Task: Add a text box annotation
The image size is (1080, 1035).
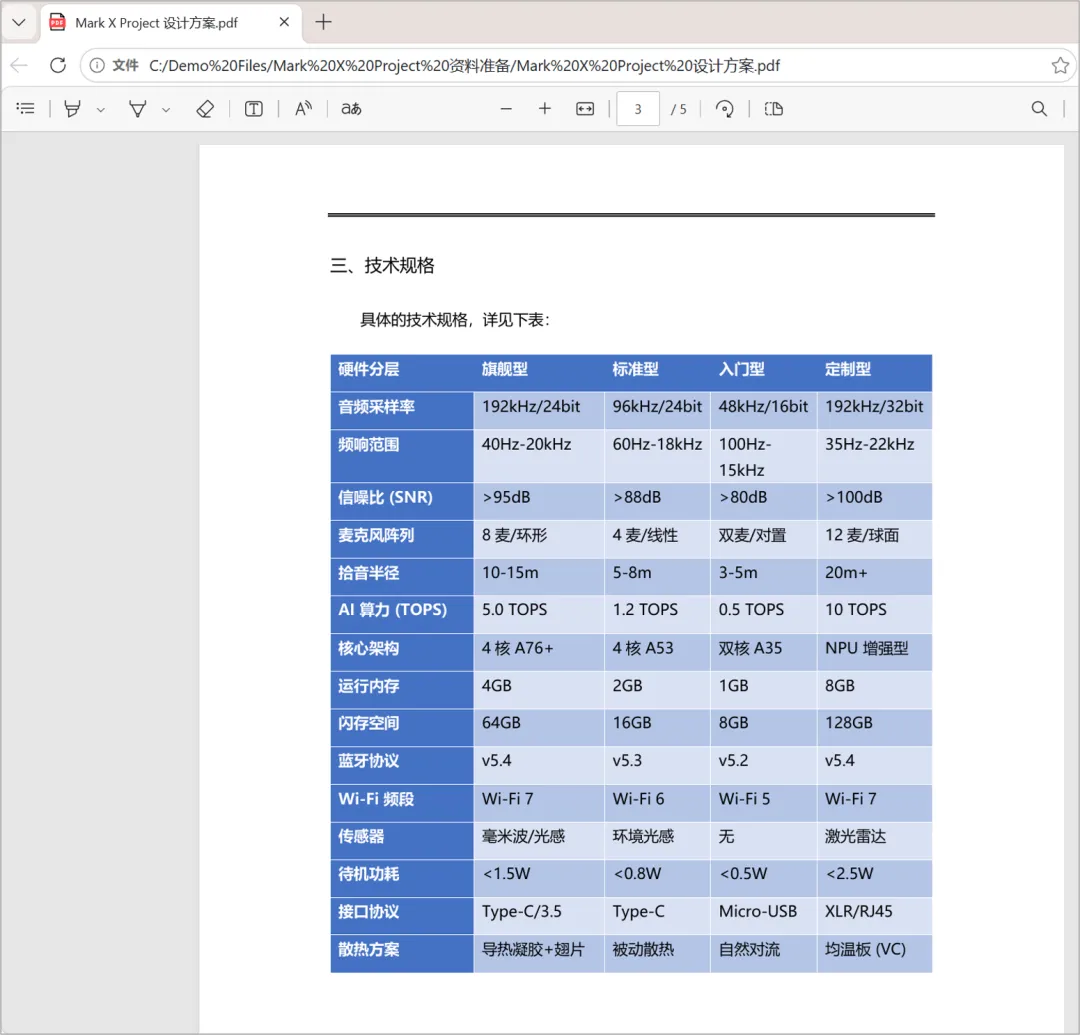Action: (x=253, y=109)
